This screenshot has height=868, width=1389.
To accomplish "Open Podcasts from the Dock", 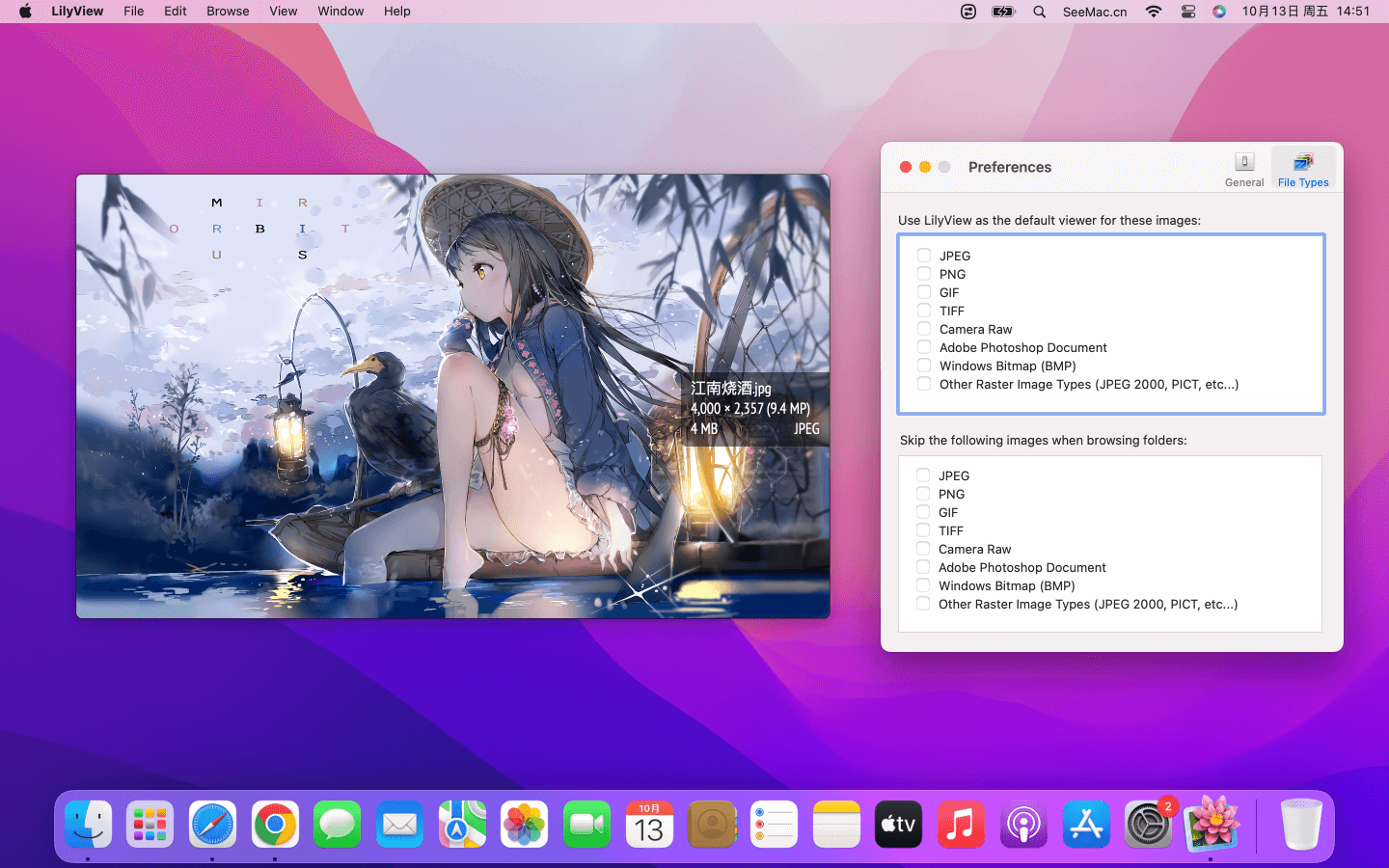I will click(1023, 825).
